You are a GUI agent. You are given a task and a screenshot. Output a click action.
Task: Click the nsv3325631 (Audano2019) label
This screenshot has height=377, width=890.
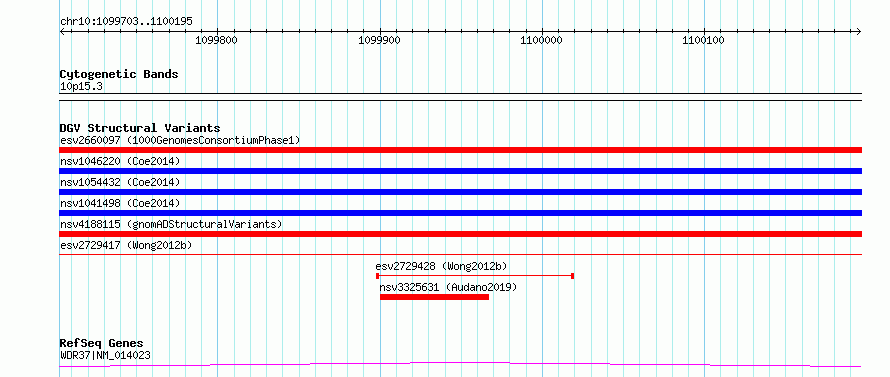click(448, 287)
